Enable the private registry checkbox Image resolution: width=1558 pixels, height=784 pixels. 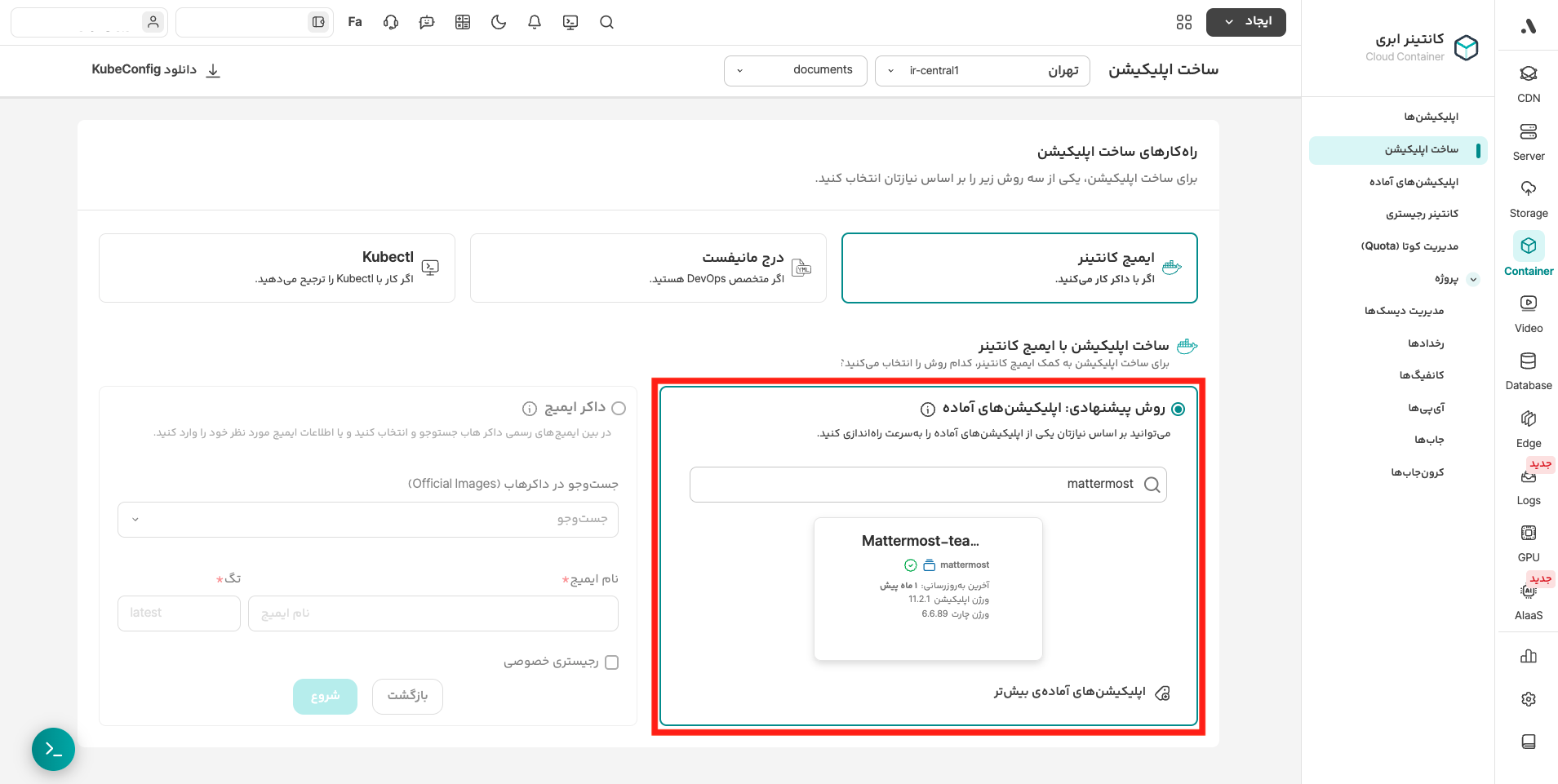pyautogui.click(x=612, y=662)
